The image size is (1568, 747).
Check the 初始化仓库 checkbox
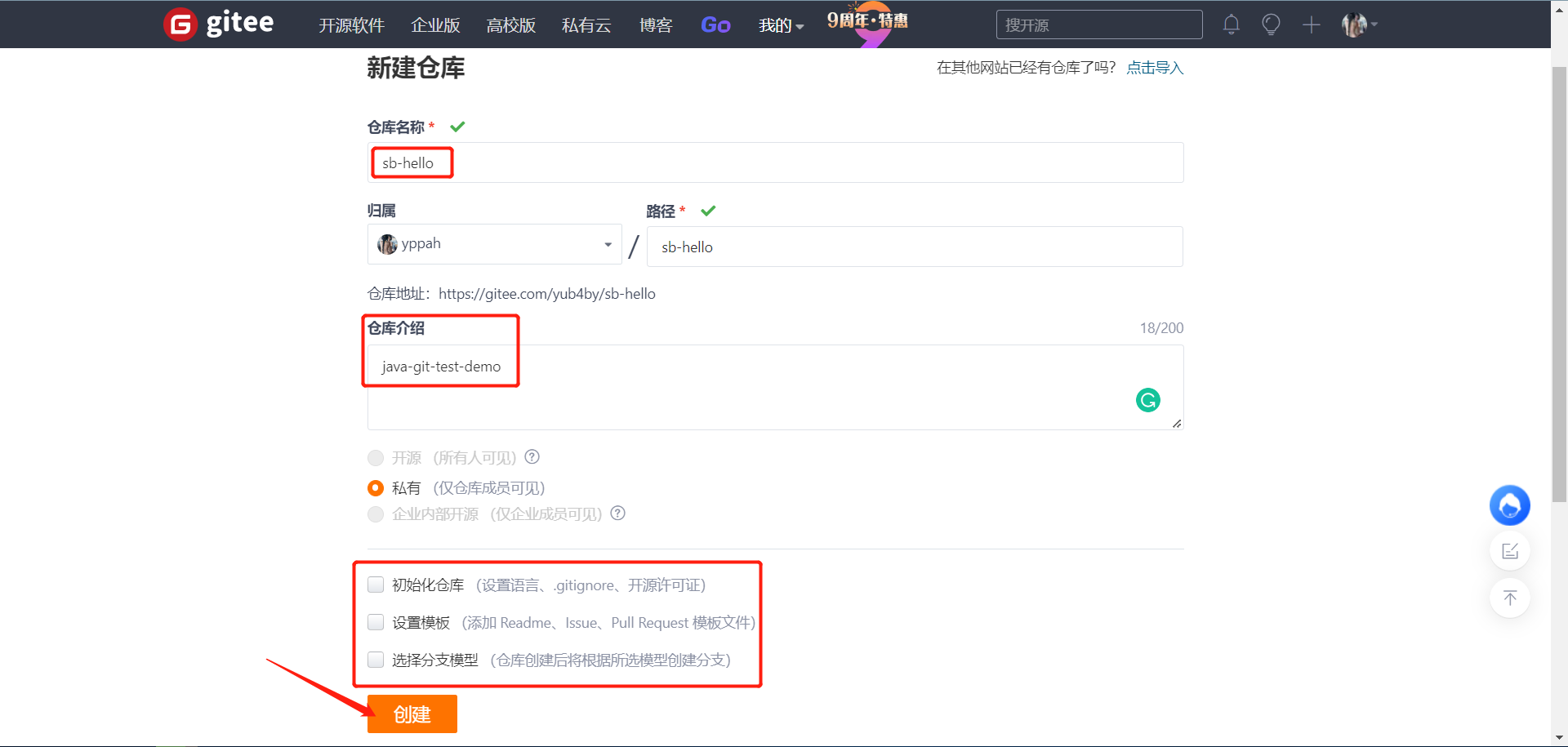coord(376,585)
